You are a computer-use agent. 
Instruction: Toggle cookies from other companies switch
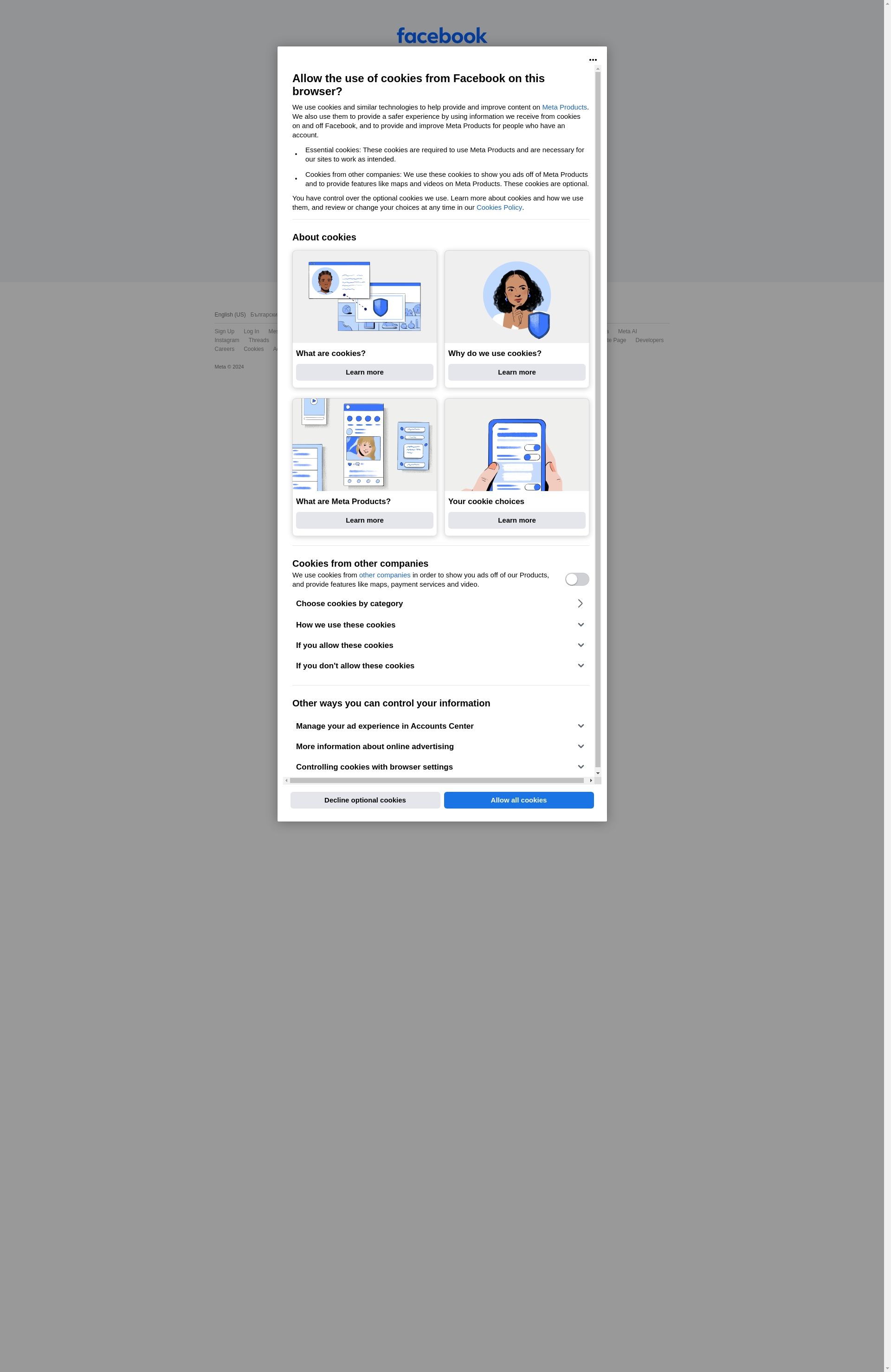pyautogui.click(x=577, y=579)
